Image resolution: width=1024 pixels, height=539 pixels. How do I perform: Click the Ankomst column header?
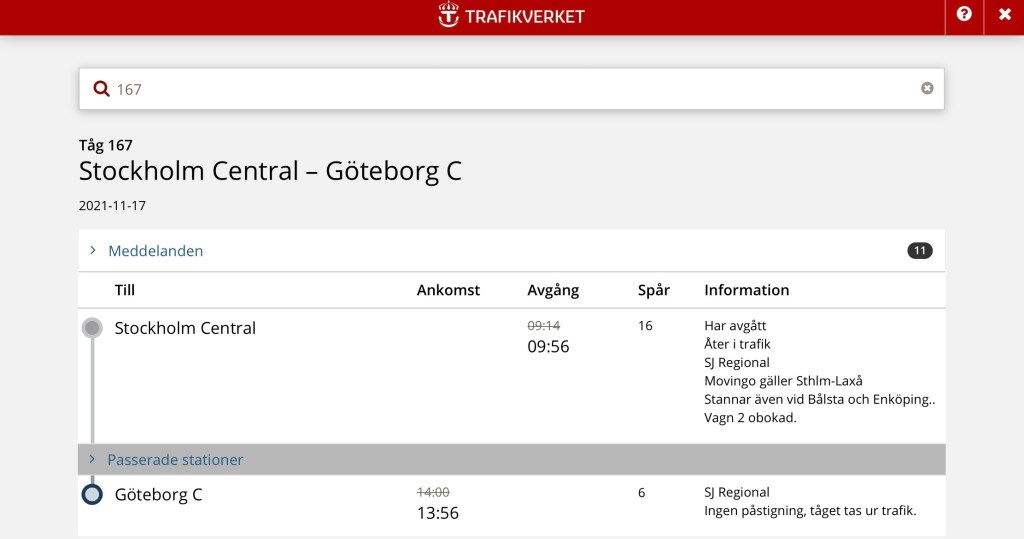coord(448,290)
